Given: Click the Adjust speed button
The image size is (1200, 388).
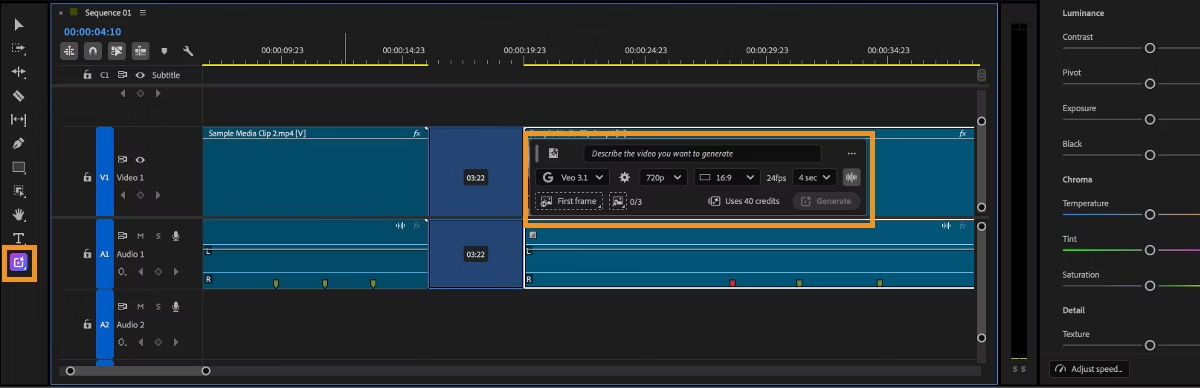Looking at the screenshot, I should coord(1090,369).
